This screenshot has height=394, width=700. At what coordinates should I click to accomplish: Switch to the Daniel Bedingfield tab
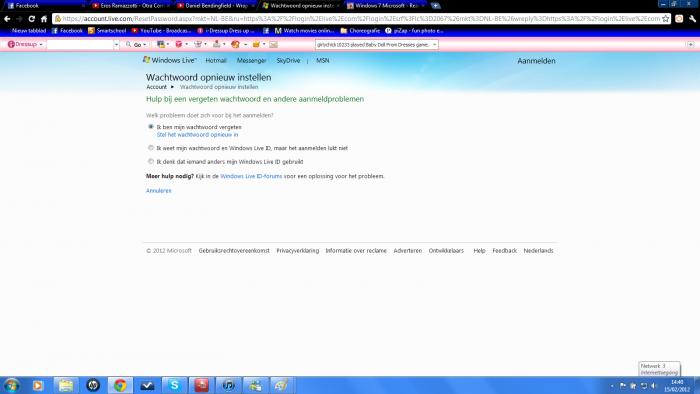(215, 6)
